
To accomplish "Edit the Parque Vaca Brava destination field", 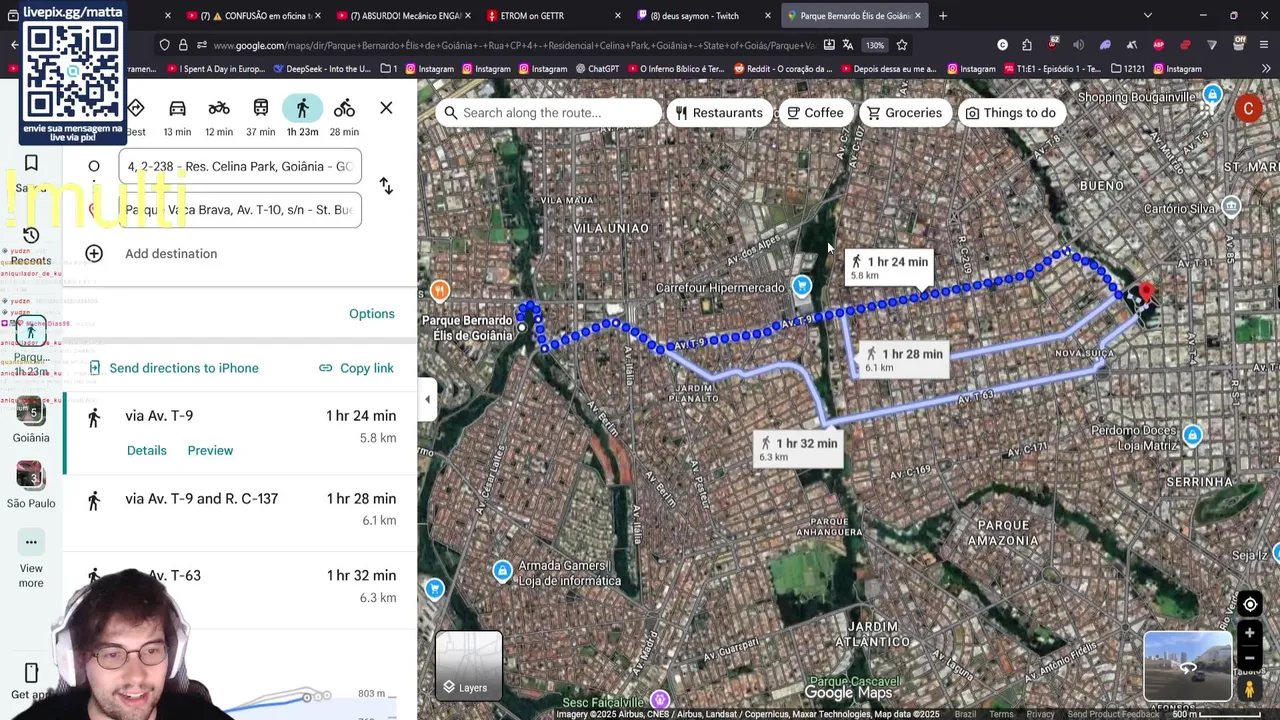I will 240,210.
